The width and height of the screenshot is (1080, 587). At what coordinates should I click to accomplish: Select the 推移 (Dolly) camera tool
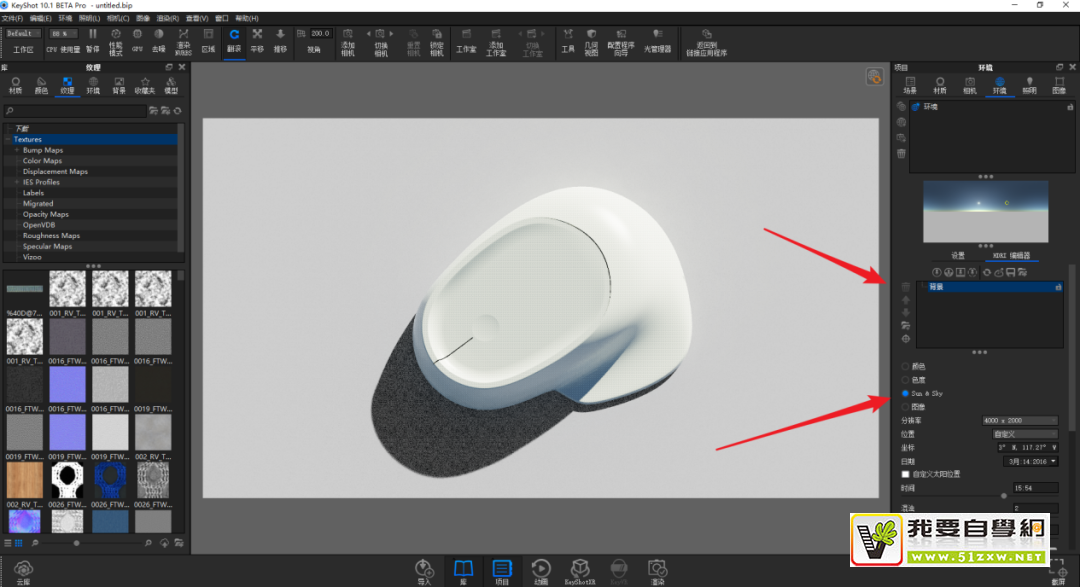tap(280, 41)
